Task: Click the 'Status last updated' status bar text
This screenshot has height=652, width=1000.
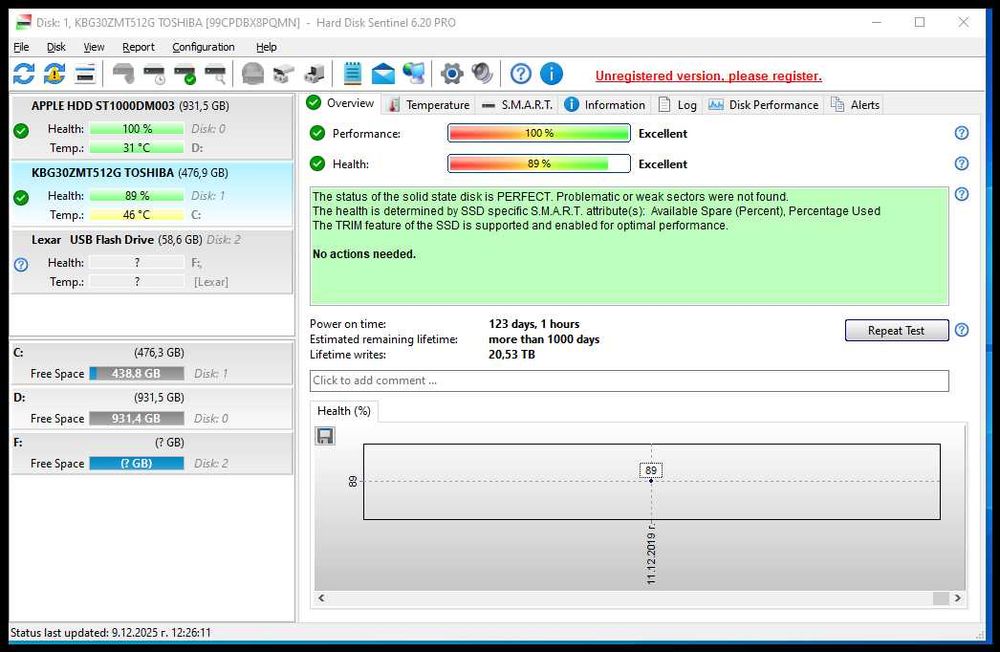Action: click(110, 632)
